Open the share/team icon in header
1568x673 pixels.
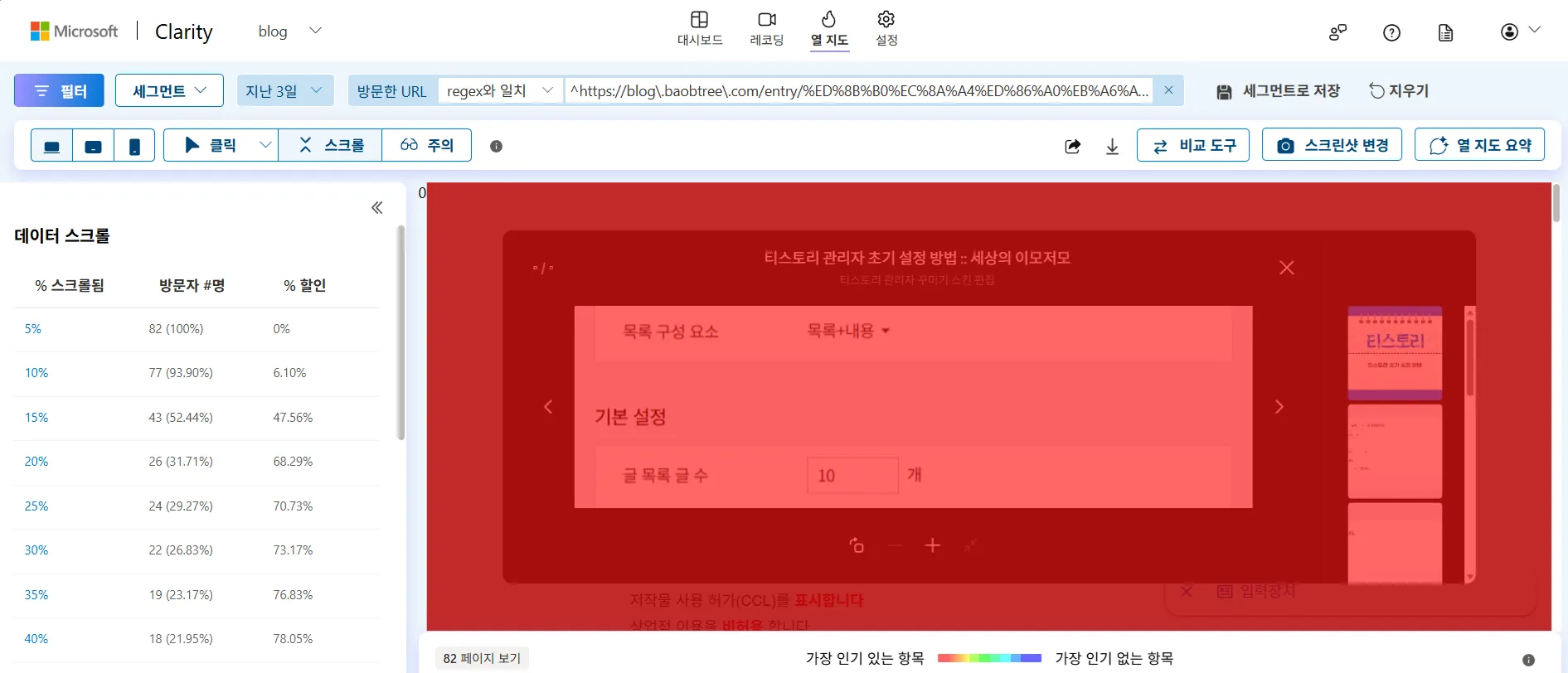(1337, 32)
